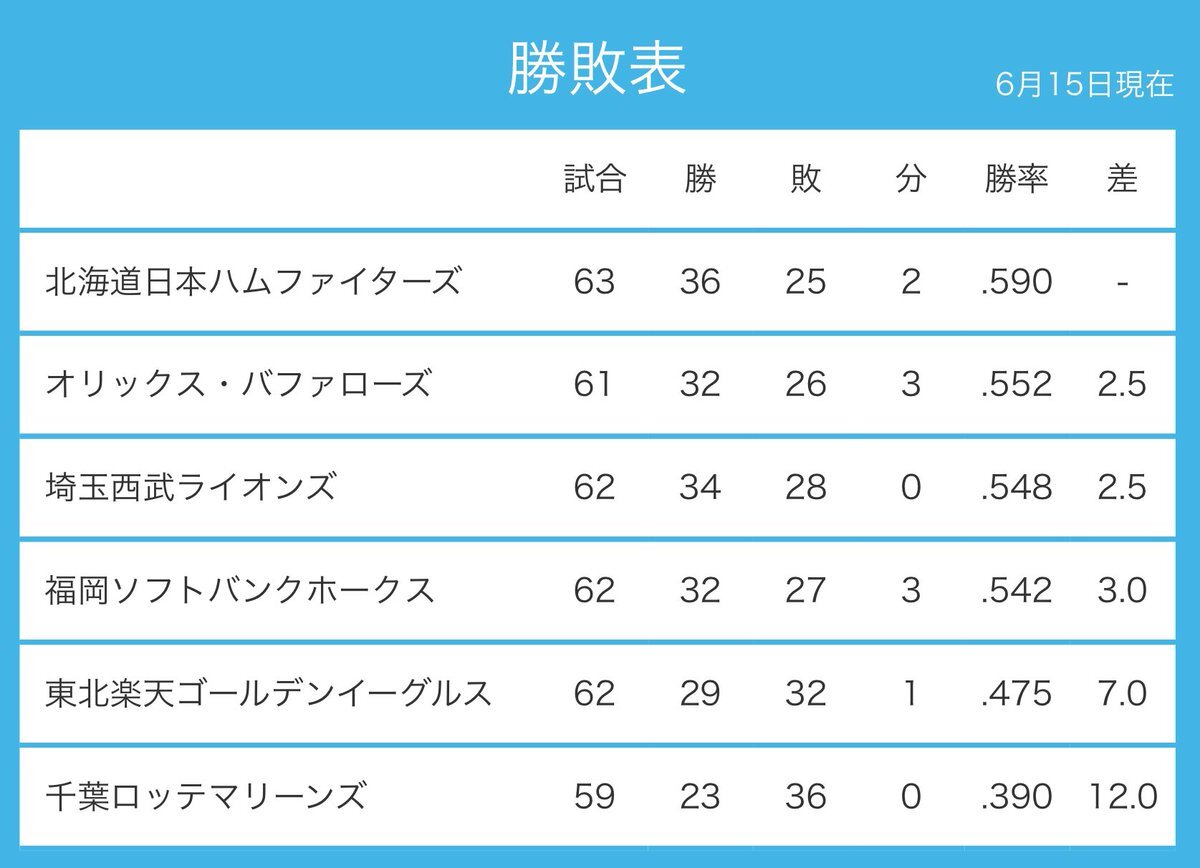
Task: Click the 敗 column header
Action: pyautogui.click(x=806, y=180)
